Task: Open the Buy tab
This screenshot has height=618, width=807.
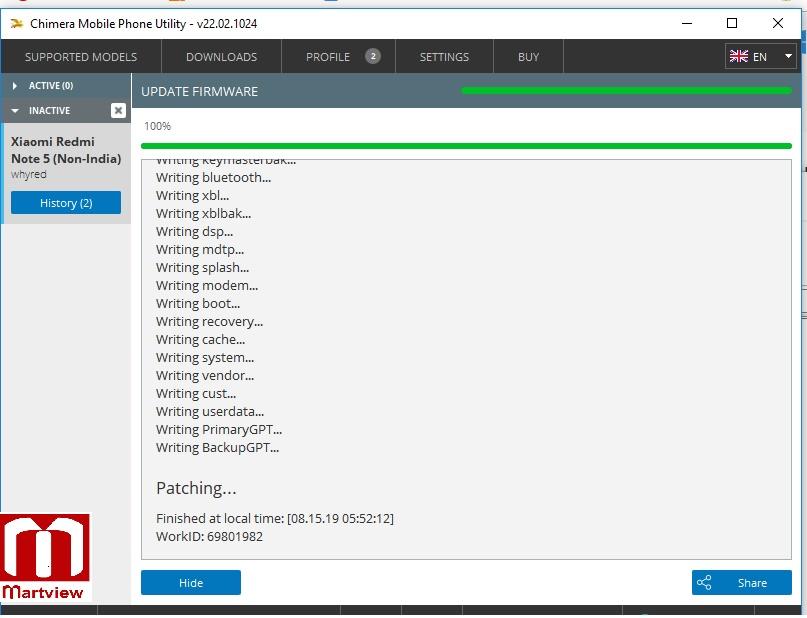Action: pyautogui.click(x=529, y=57)
